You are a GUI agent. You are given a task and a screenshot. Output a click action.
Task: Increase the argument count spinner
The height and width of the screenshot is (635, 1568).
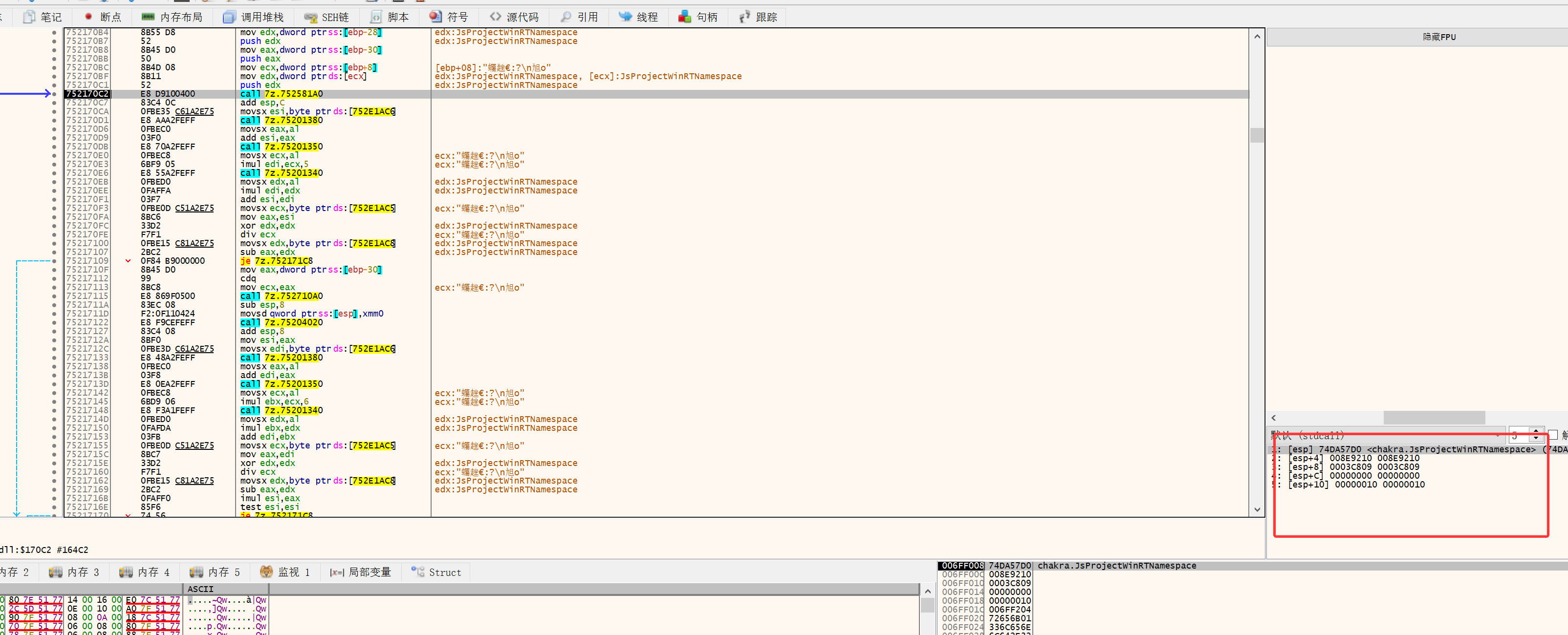click(x=1536, y=432)
